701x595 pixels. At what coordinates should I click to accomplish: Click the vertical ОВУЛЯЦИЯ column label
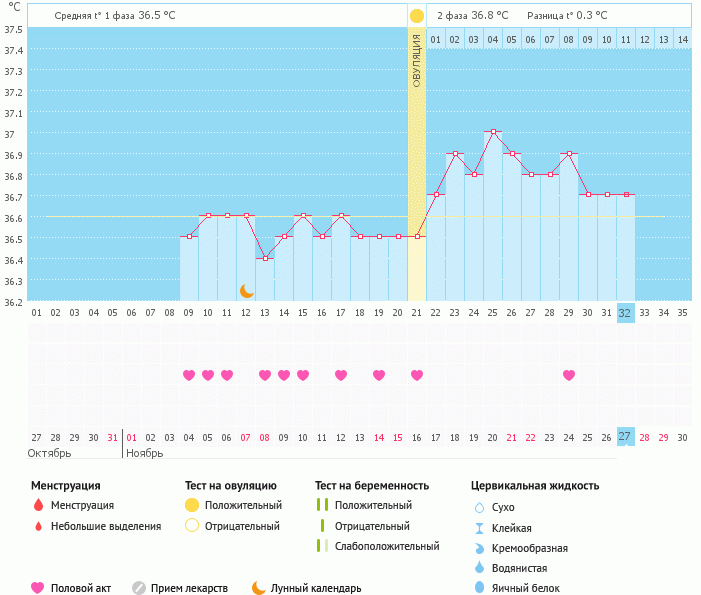pyautogui.click(x=416, y=60)
